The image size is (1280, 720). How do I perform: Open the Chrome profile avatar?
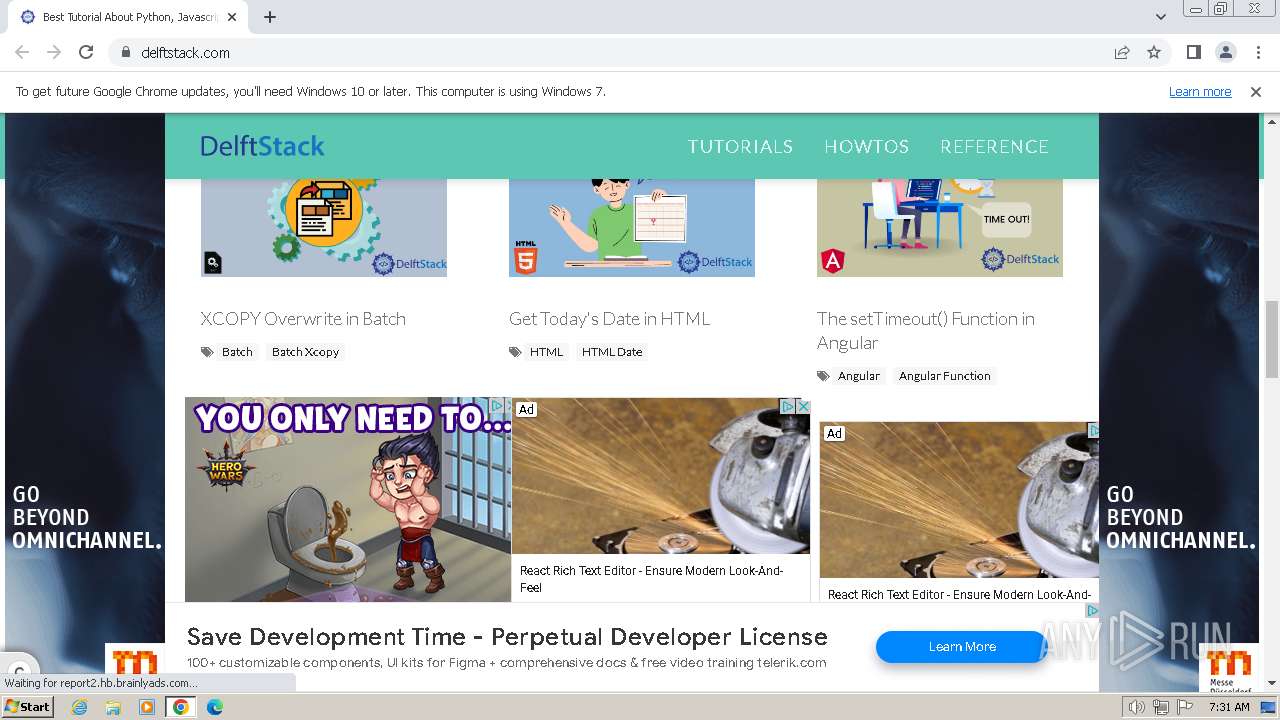(x=1225, y=52)
